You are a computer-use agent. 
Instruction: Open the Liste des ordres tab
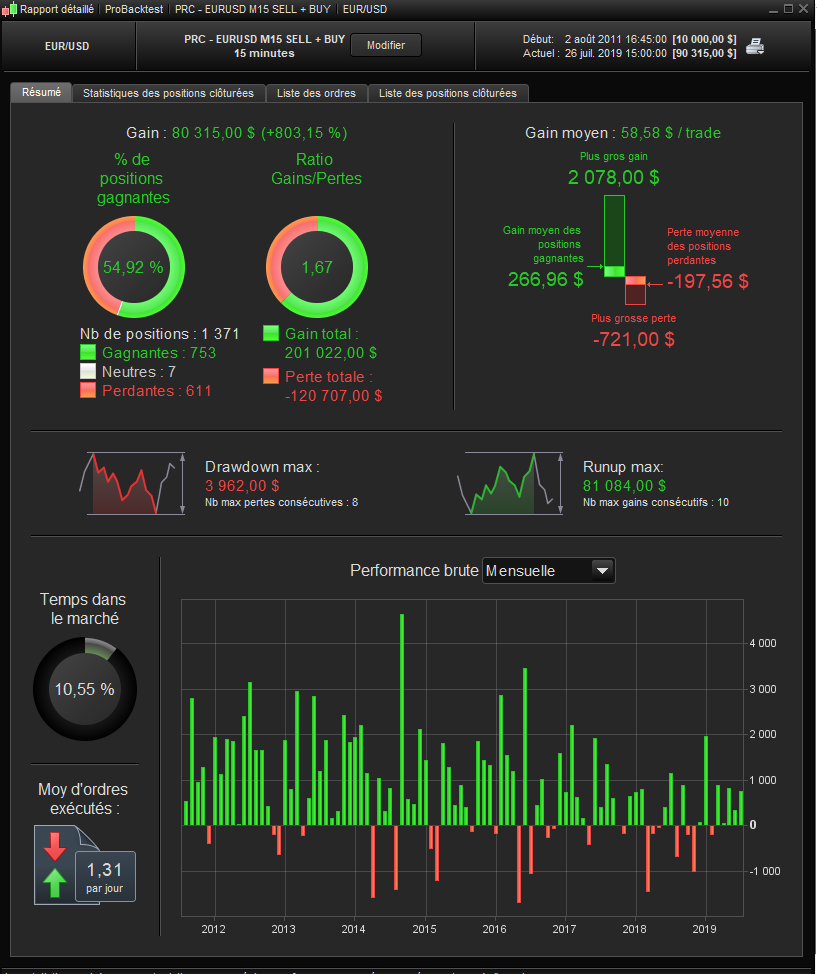pyautogui.click(x=316, y=93)
